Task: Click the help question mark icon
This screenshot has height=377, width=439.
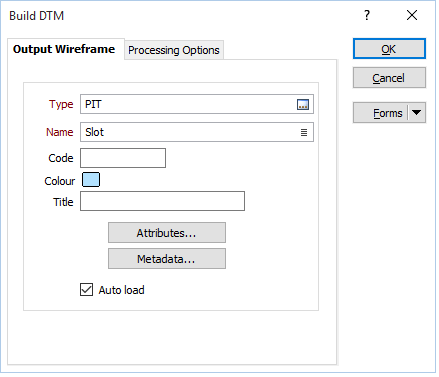Action: coord(367,15)
